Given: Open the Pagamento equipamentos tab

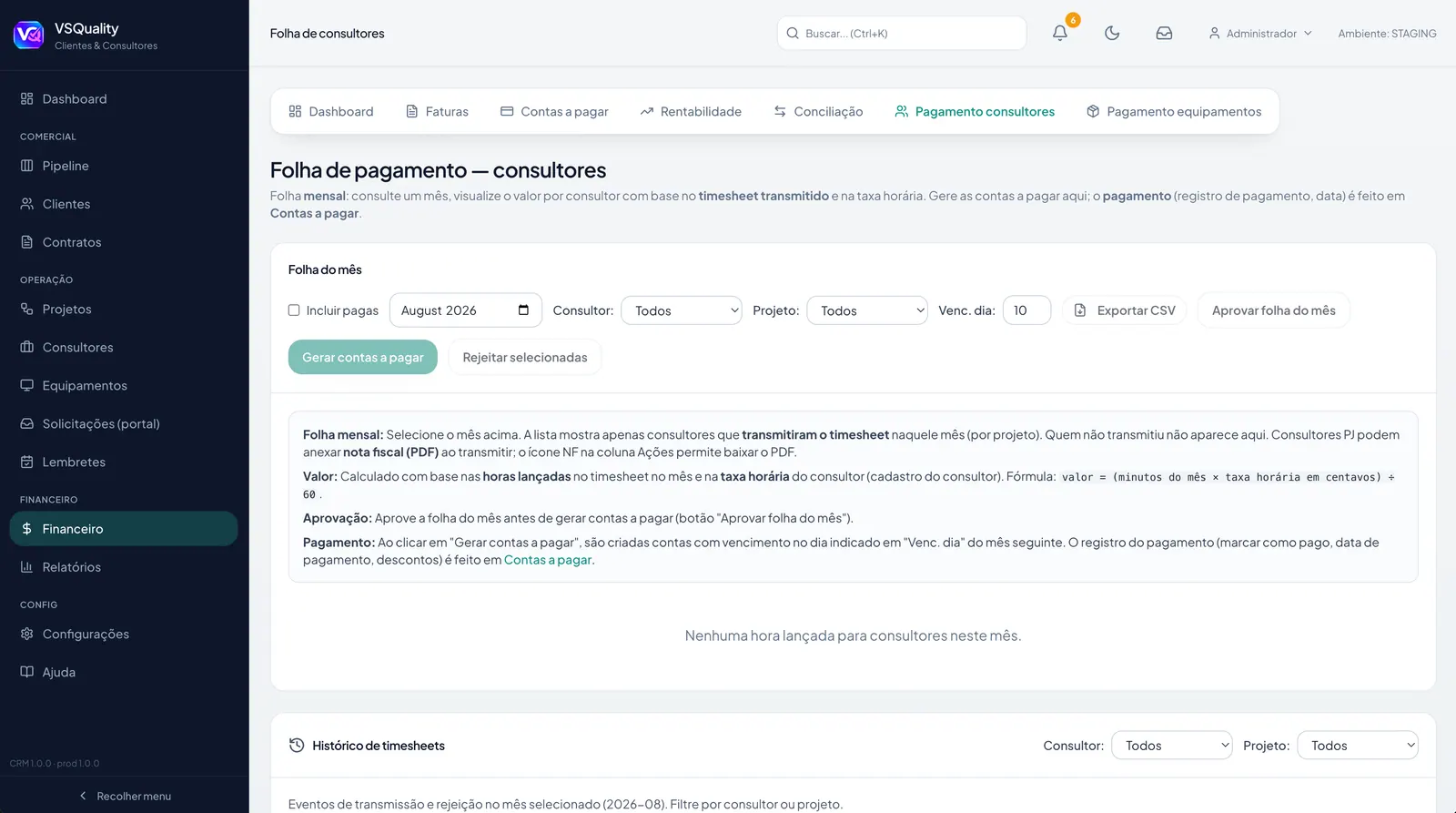Looking at the screenshot, I should coord(1174,112).
